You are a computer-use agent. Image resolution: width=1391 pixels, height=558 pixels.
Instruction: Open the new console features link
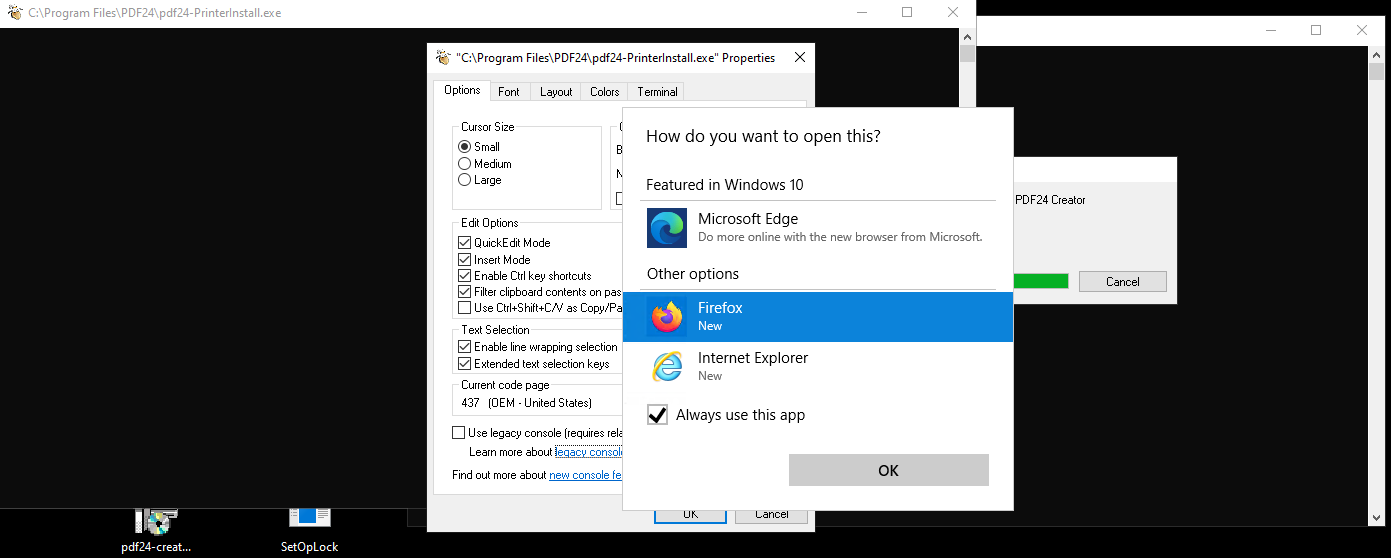click(586, 475)
